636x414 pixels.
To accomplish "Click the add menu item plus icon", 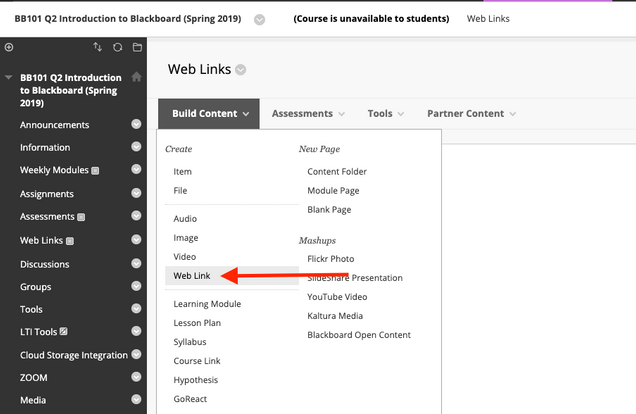I will point(9,47).
